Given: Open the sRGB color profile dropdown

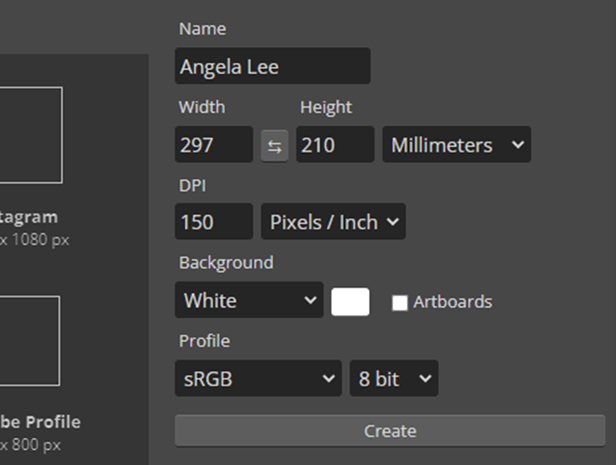Looking at the screenshot, I should (258, 378).
